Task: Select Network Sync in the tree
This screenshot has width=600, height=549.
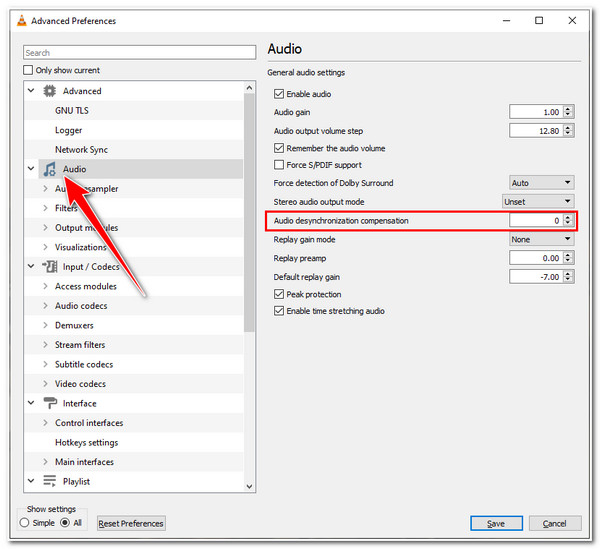Action: [81, 150]
